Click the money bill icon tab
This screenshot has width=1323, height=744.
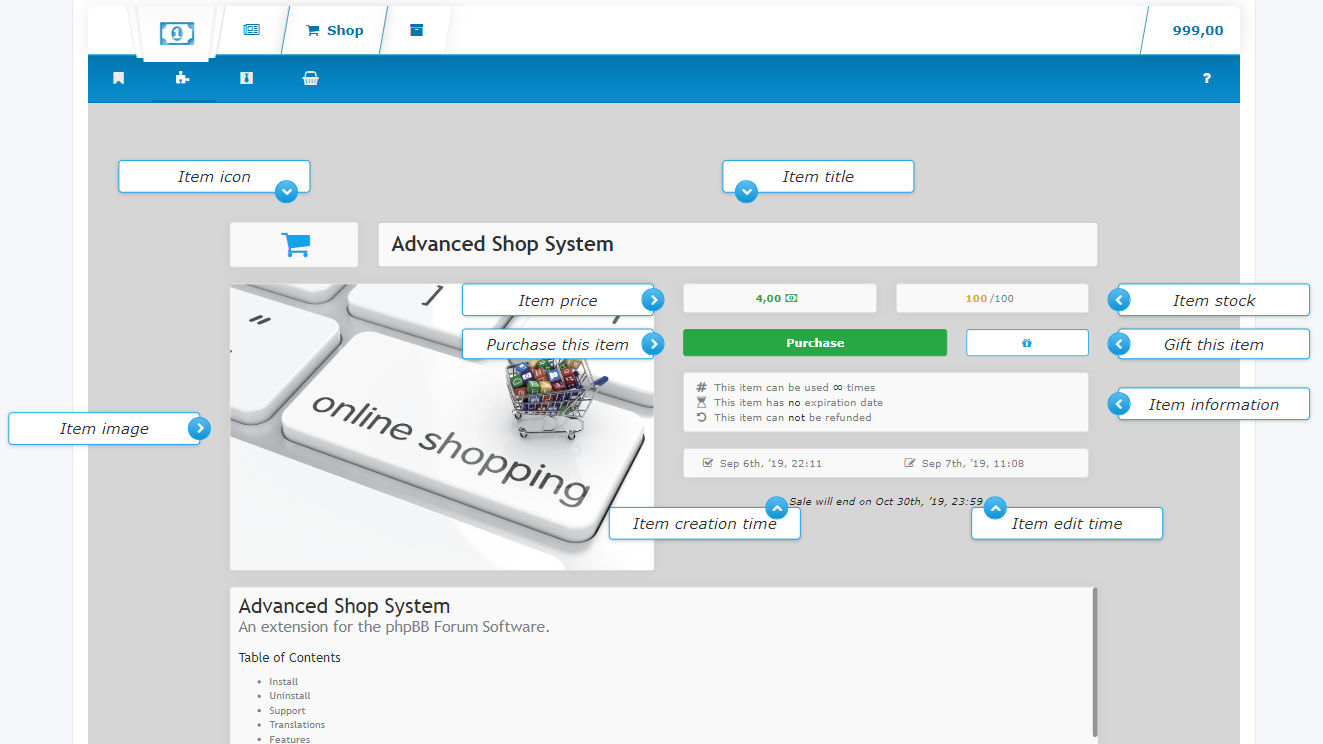[x=177, y=33]
